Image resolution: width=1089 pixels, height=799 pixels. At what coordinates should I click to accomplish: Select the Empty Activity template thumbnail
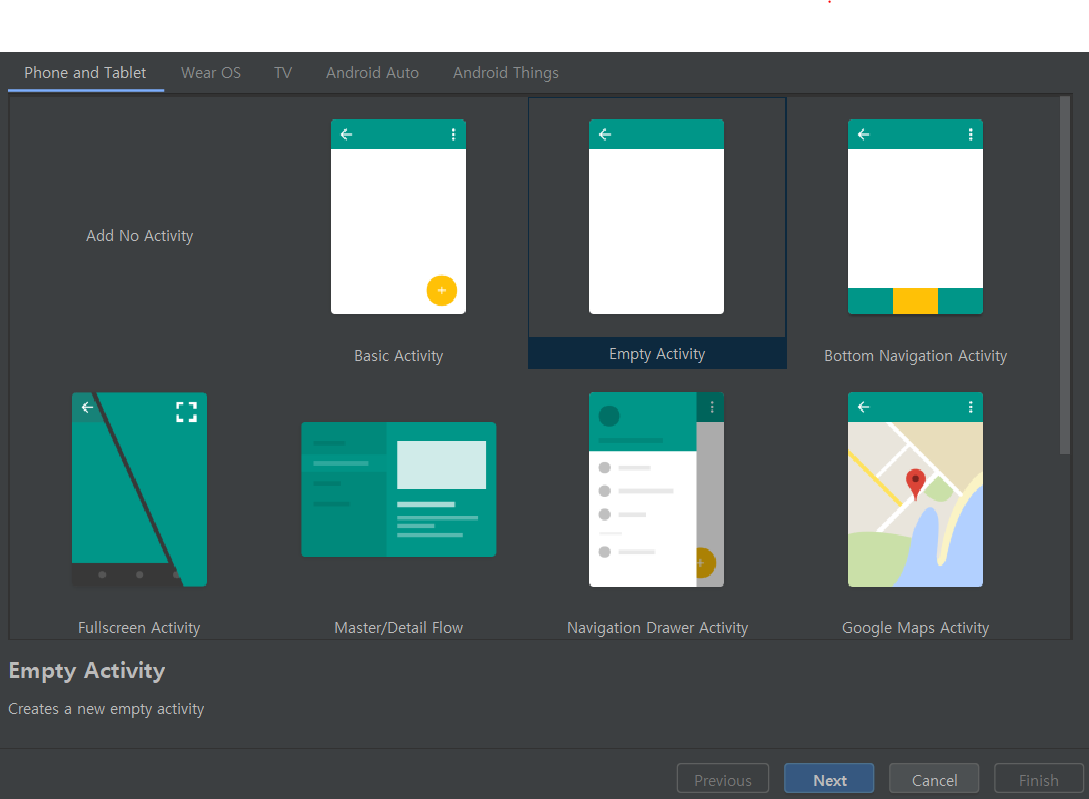tap(656, 217)
